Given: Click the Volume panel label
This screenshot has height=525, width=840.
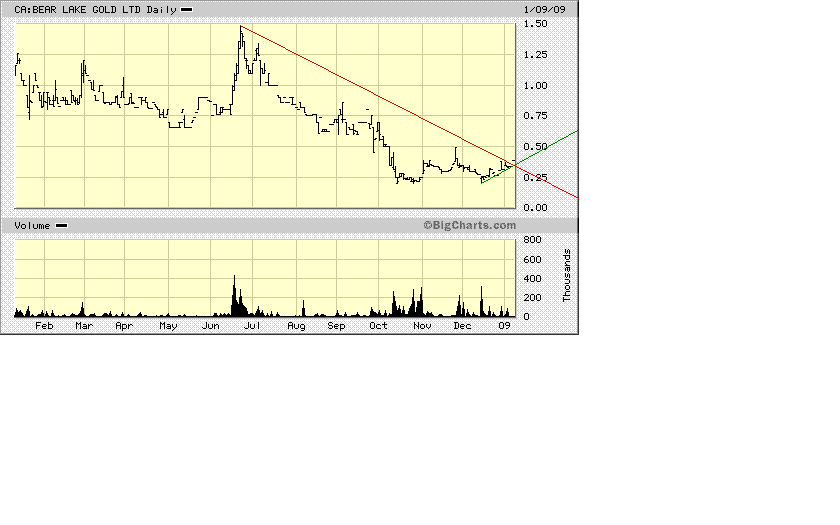Looking at the screenshot, I should coord(32,226).
